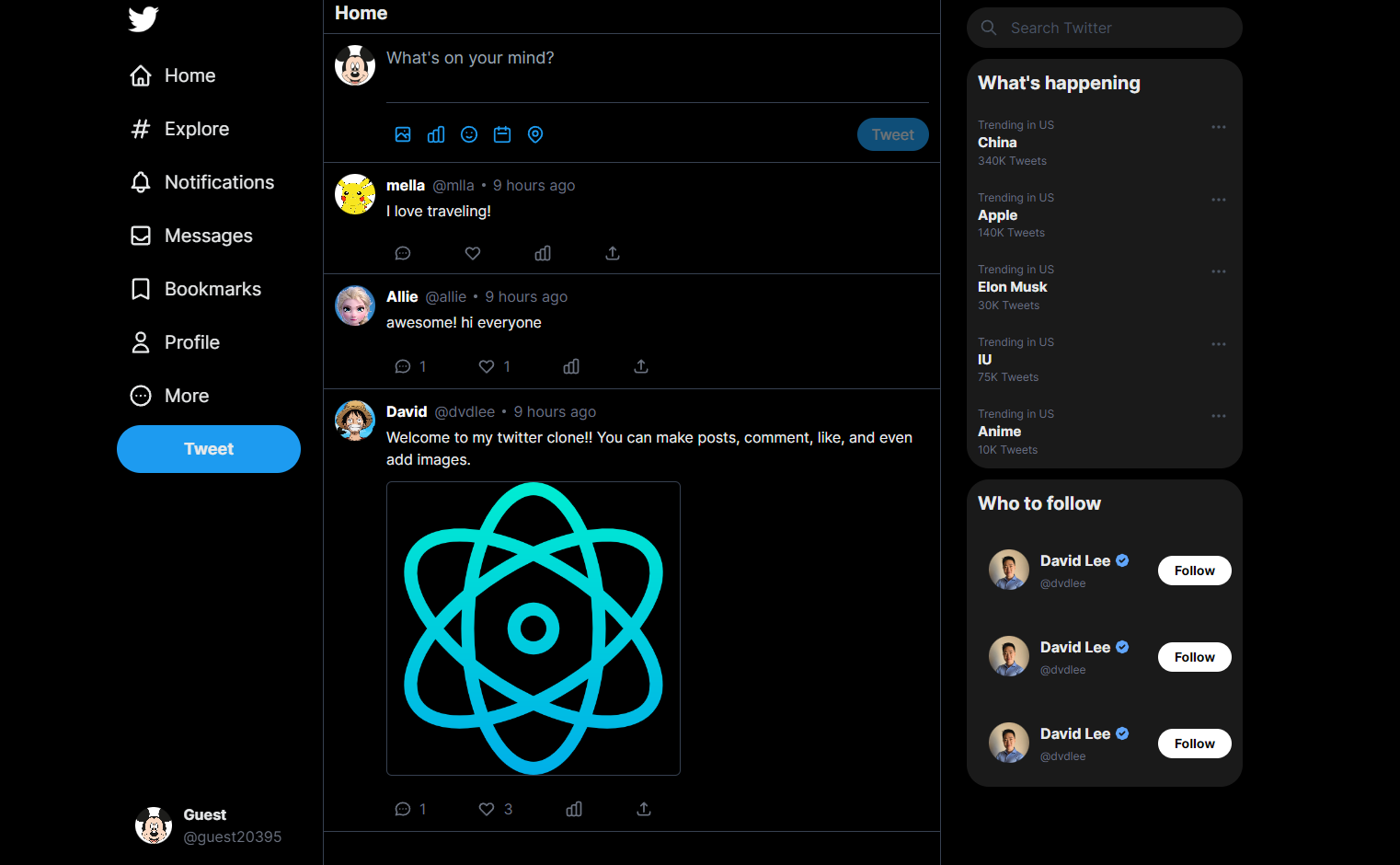Open more options for the Anime trend
1400x865 pixels.
point(1219,415)
